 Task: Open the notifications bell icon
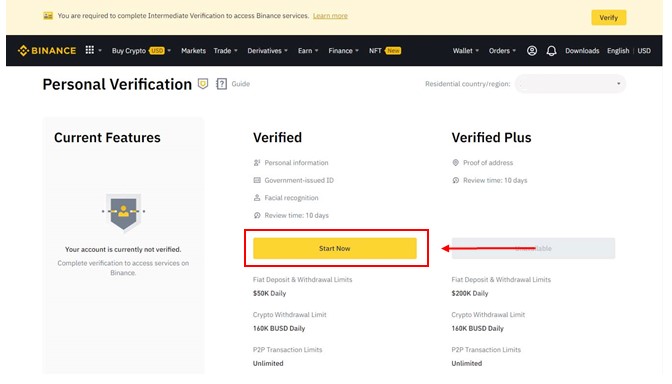pyautogui.click(x=552, y=51)
